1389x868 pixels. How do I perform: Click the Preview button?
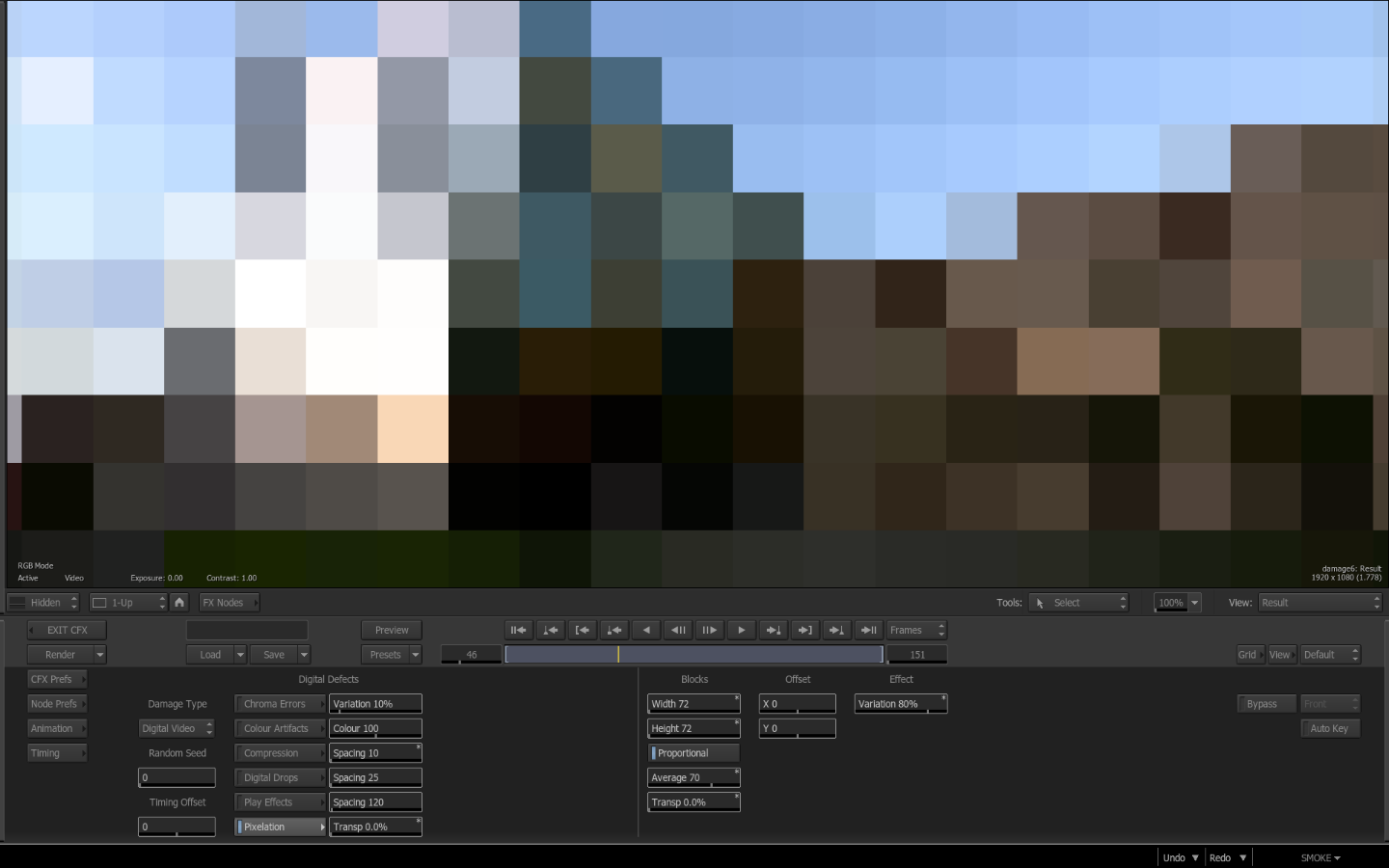click(392, 631)
